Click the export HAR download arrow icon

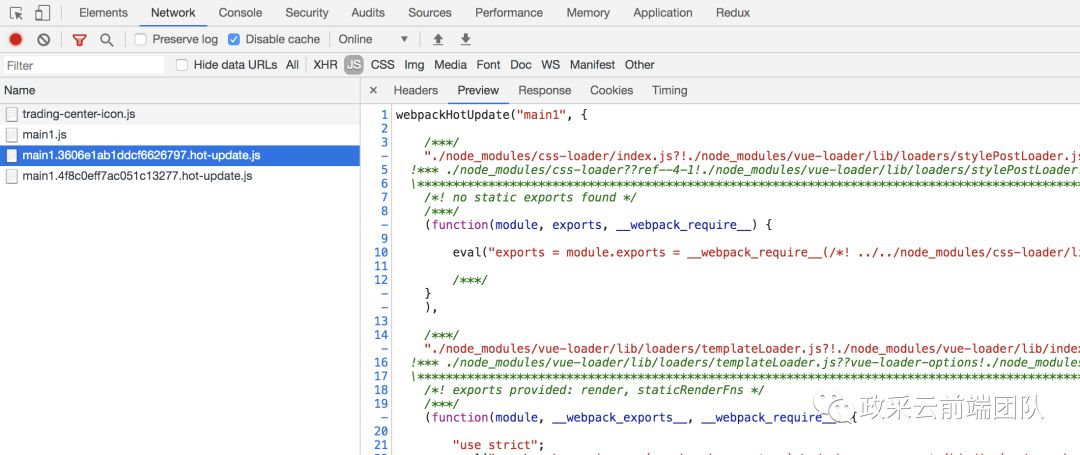466,39
